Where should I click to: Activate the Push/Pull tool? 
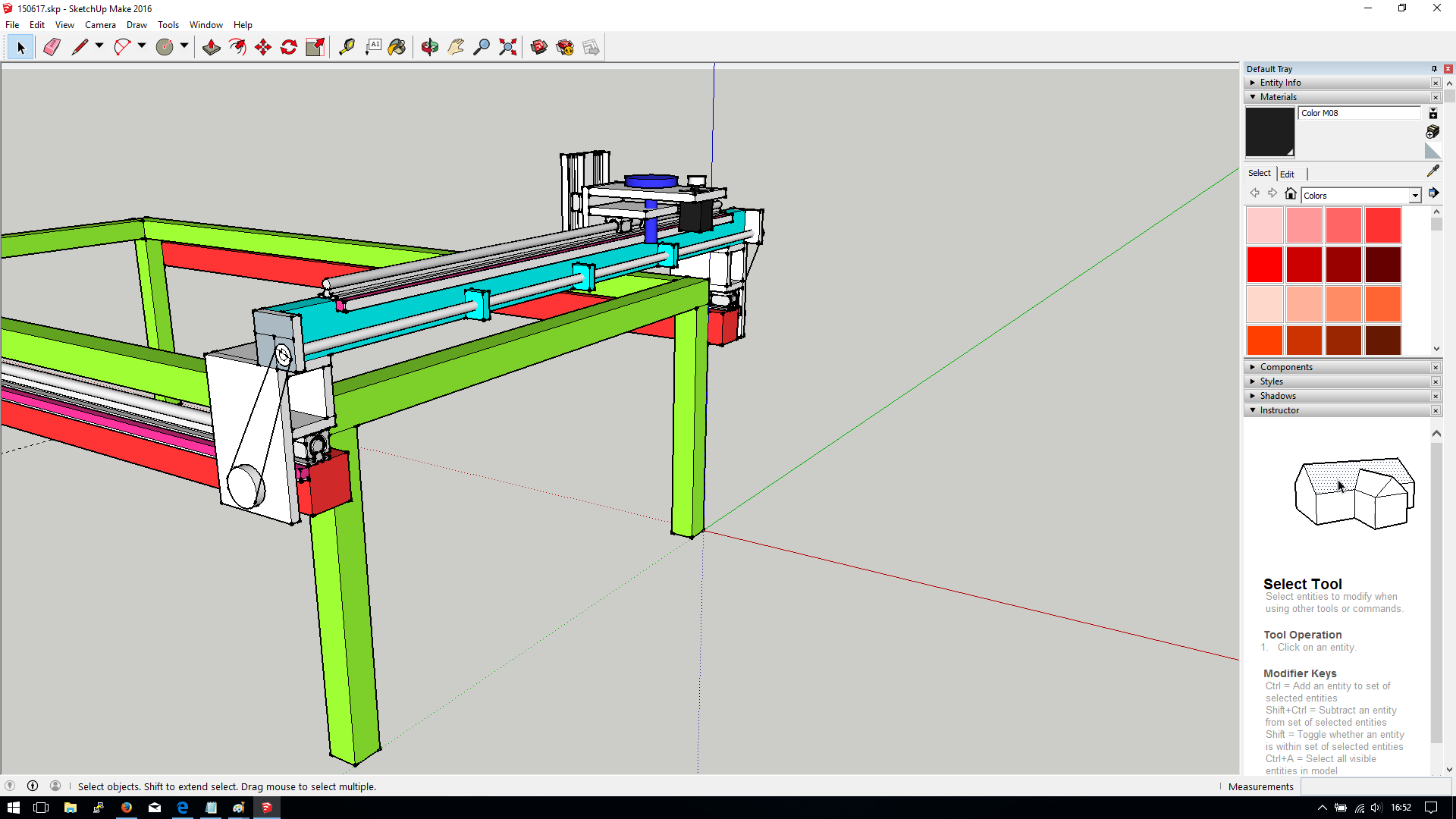pos(212,47)
